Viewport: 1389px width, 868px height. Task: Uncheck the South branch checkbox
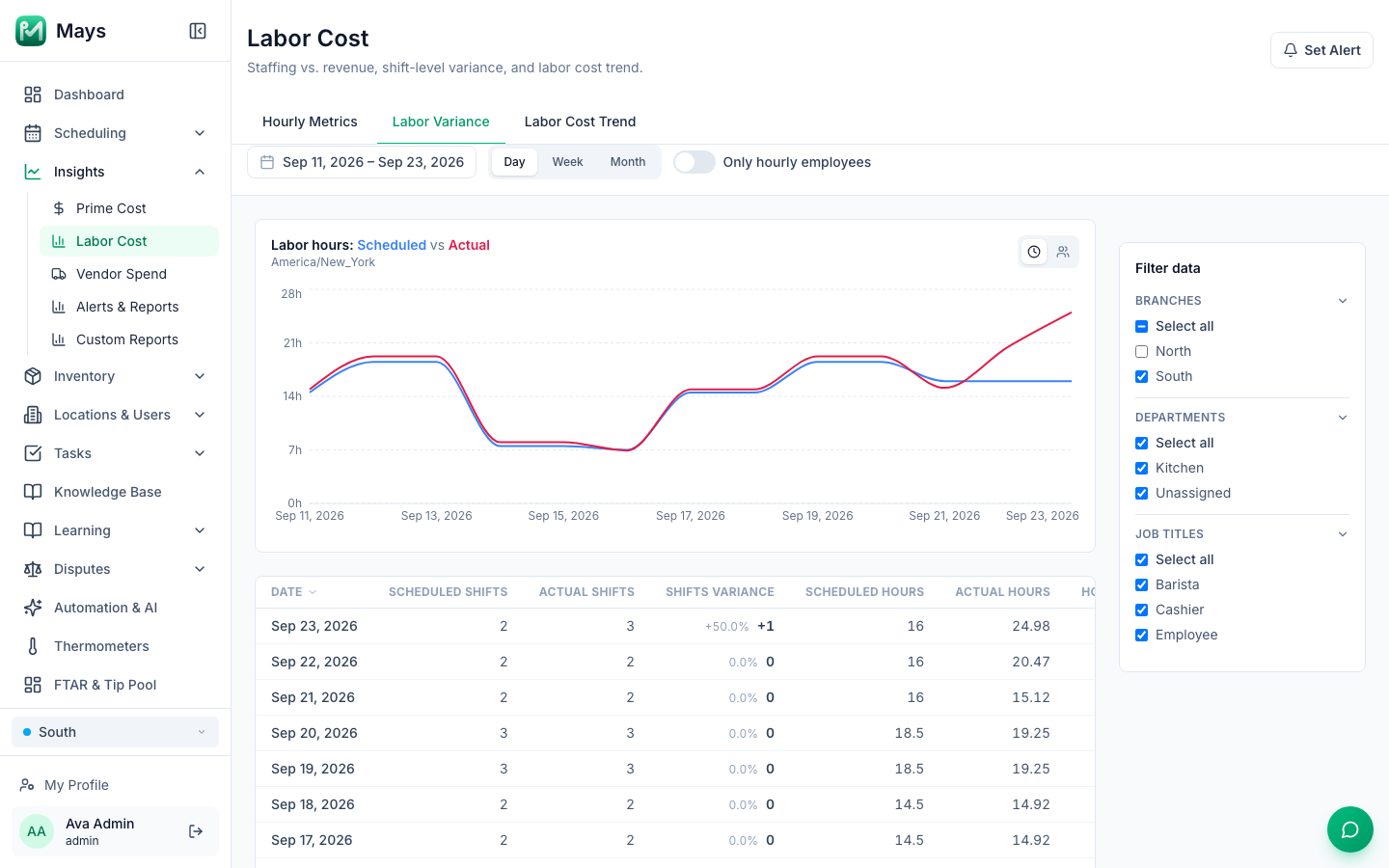(1142, 377)
